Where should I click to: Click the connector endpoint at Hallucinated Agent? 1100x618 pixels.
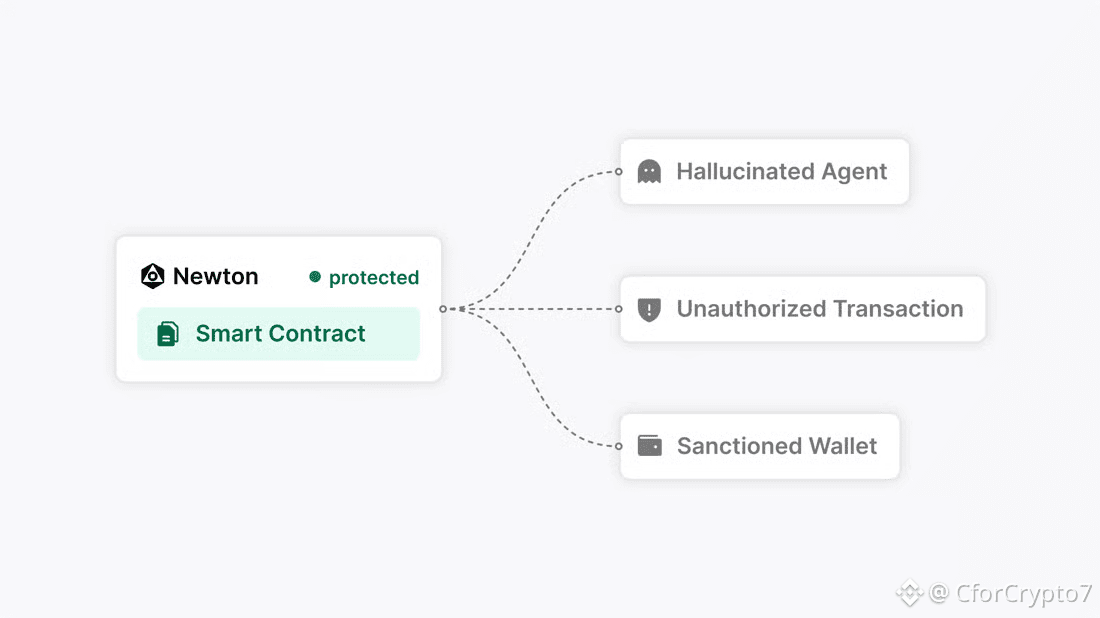(619, 171)
